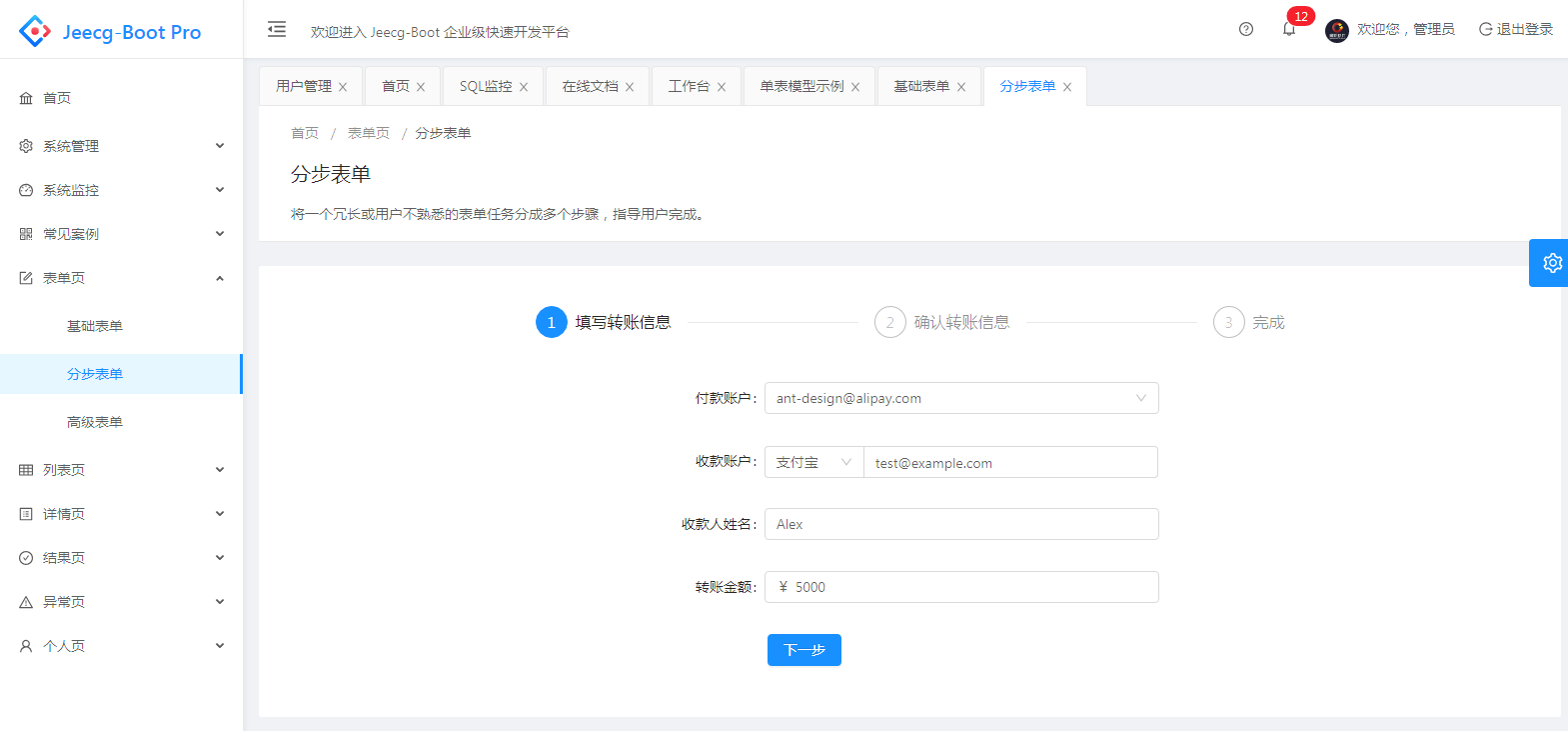Click the Jeecg-Boot Pro logo icon

click(x=35, y=31)
